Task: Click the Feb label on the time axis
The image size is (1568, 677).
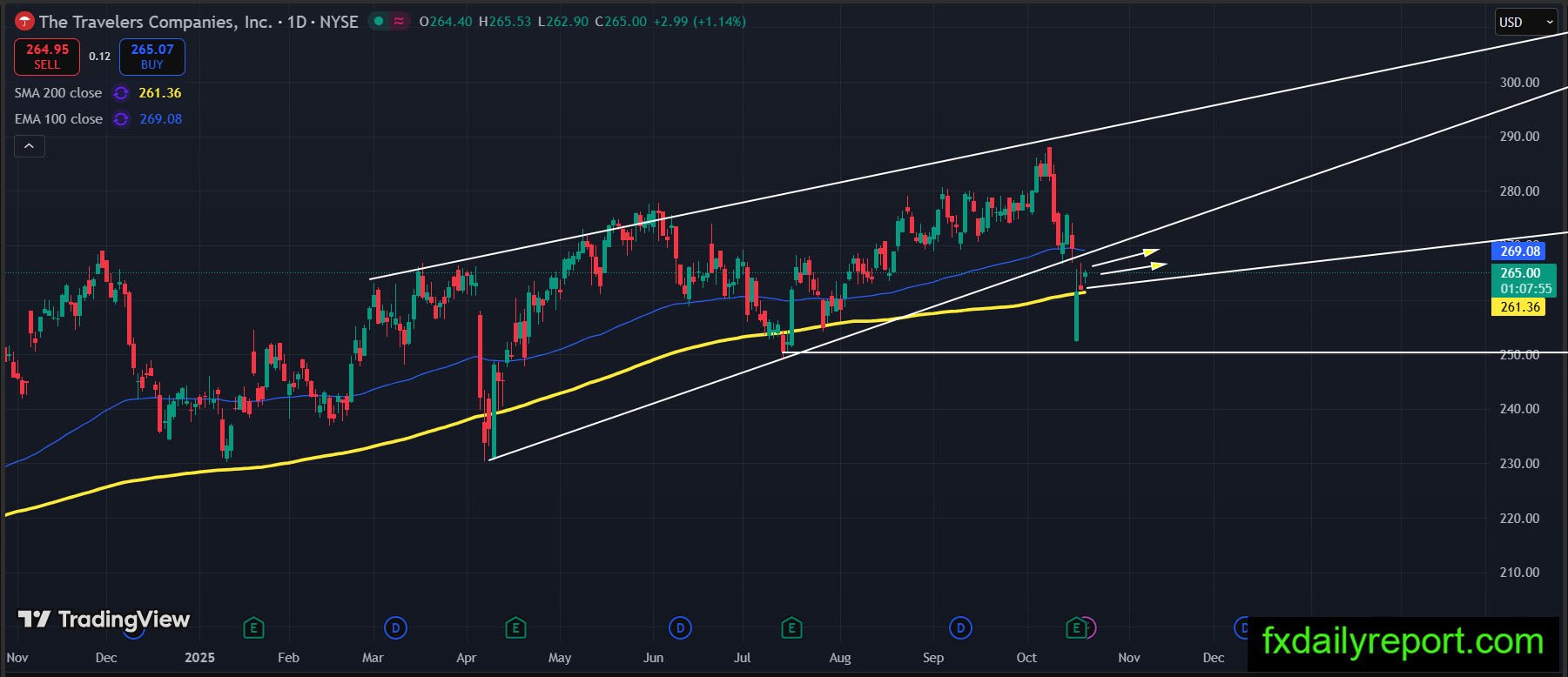Action: [288, 658]
